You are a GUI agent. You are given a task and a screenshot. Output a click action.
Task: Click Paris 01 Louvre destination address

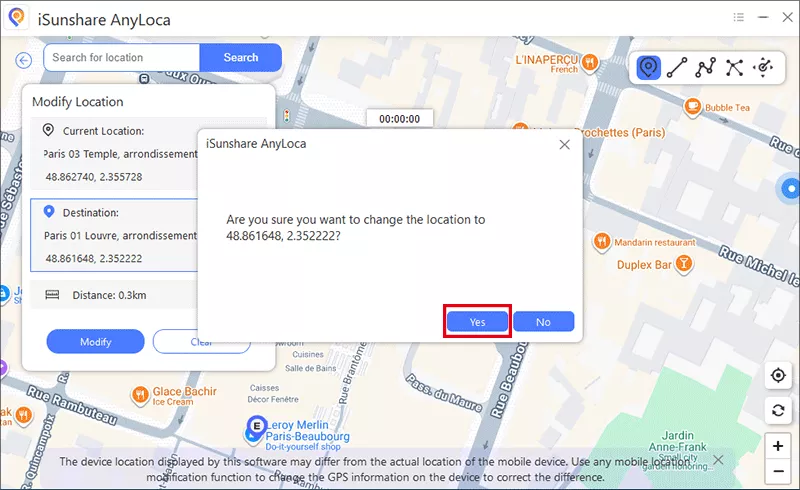click(x=120, y=235)
